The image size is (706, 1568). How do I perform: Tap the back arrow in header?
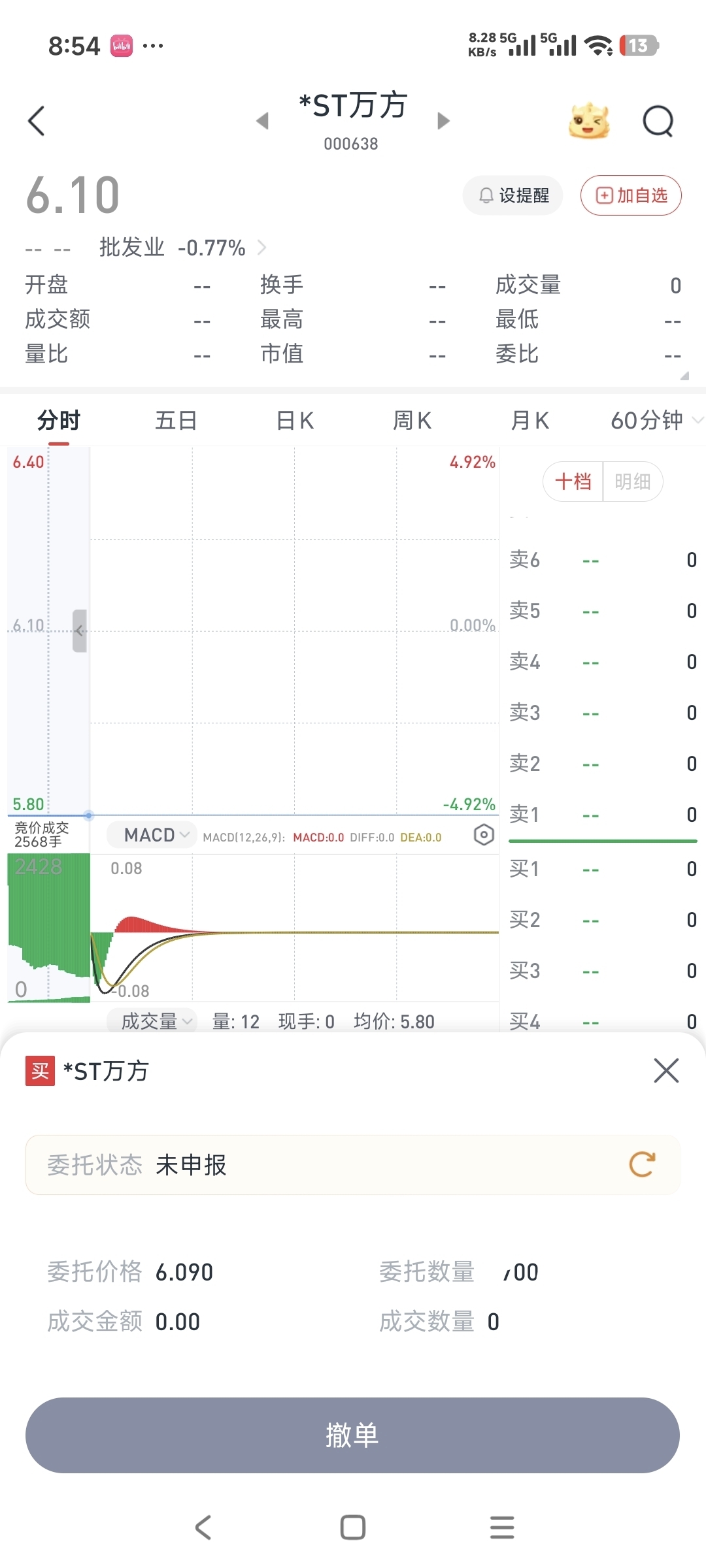click(x=37, y=121)
